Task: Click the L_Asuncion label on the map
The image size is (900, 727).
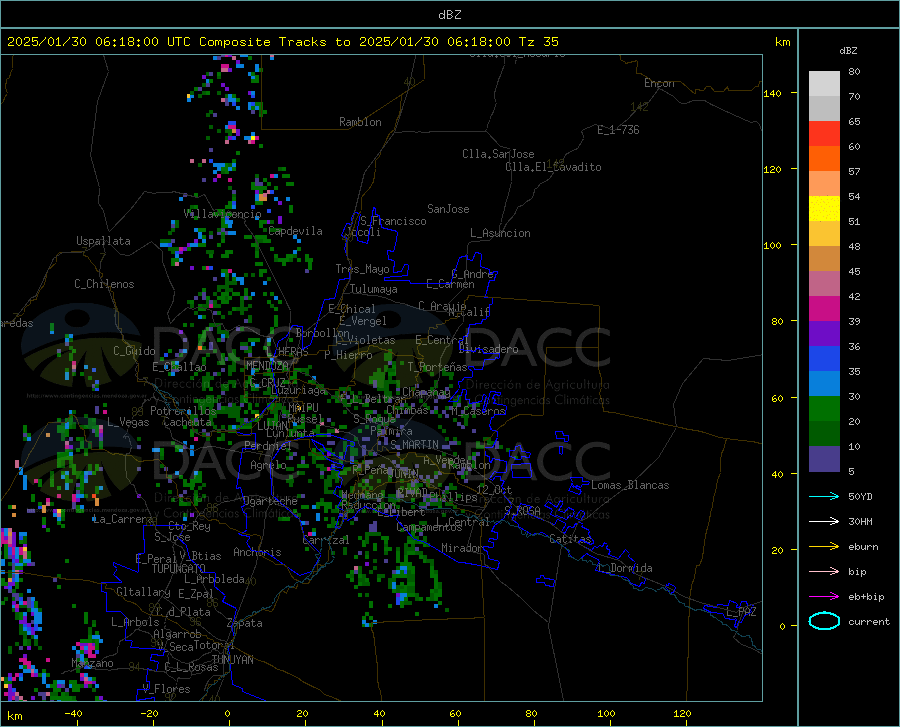Action: point(500,233)
